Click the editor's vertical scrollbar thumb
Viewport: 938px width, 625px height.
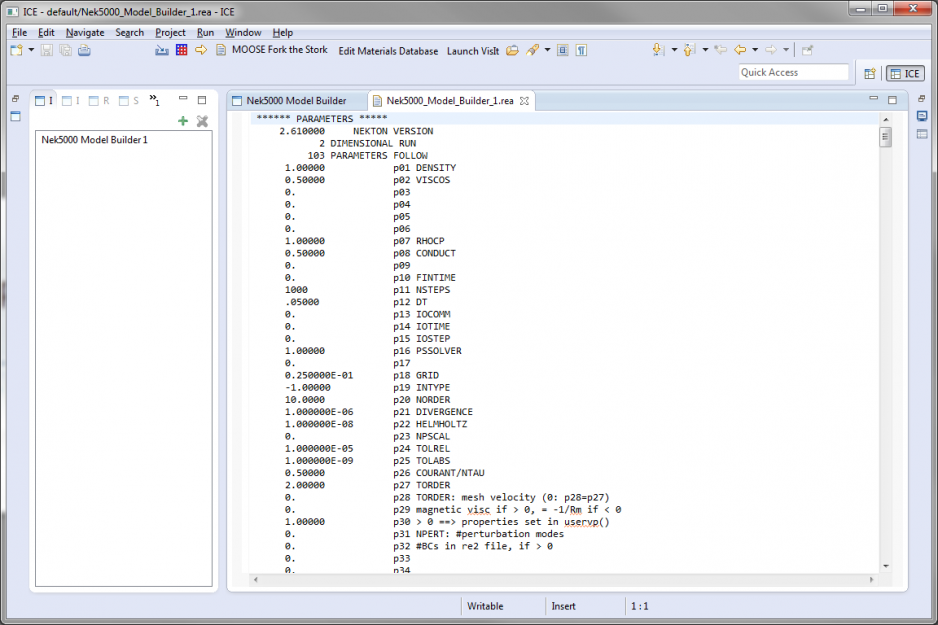click(885, 138)
